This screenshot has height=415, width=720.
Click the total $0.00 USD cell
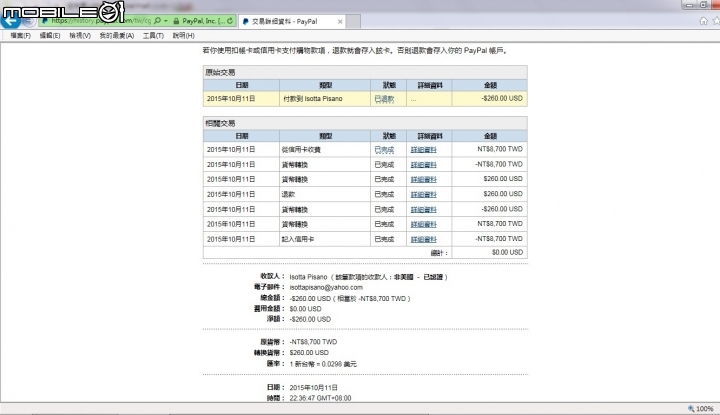489,252
